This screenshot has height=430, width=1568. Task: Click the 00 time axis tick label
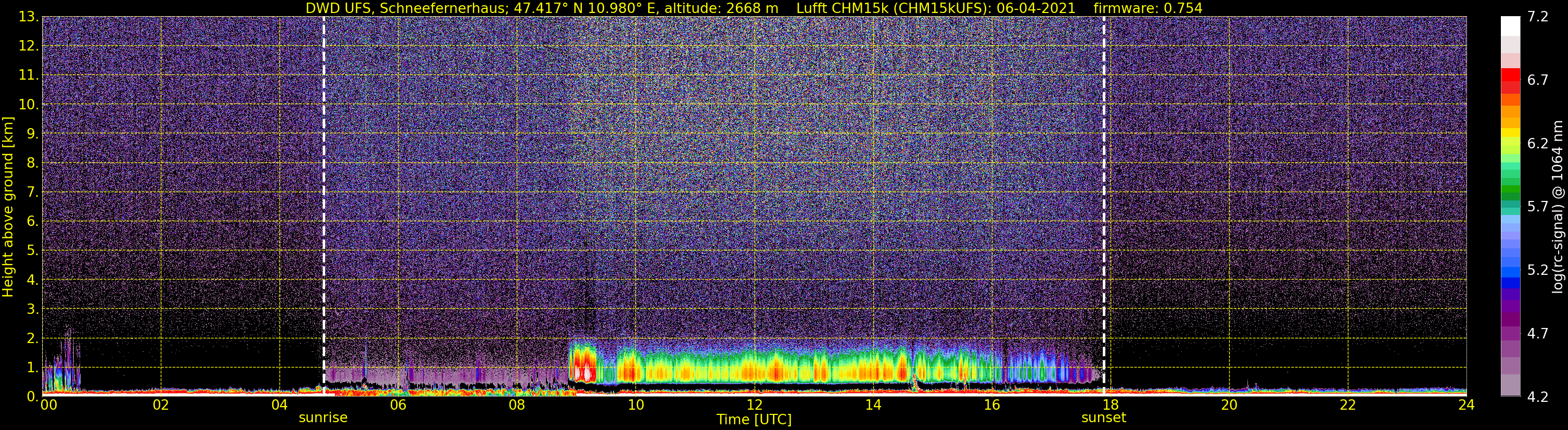click(x=48, y=405)
